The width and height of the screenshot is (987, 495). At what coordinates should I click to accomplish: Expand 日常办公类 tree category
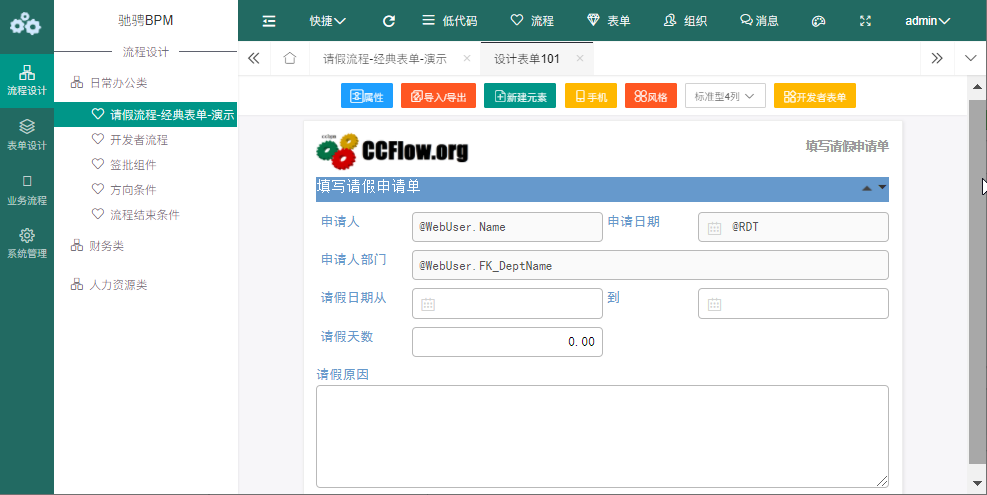pyautogui.click(x=108, y=82)
